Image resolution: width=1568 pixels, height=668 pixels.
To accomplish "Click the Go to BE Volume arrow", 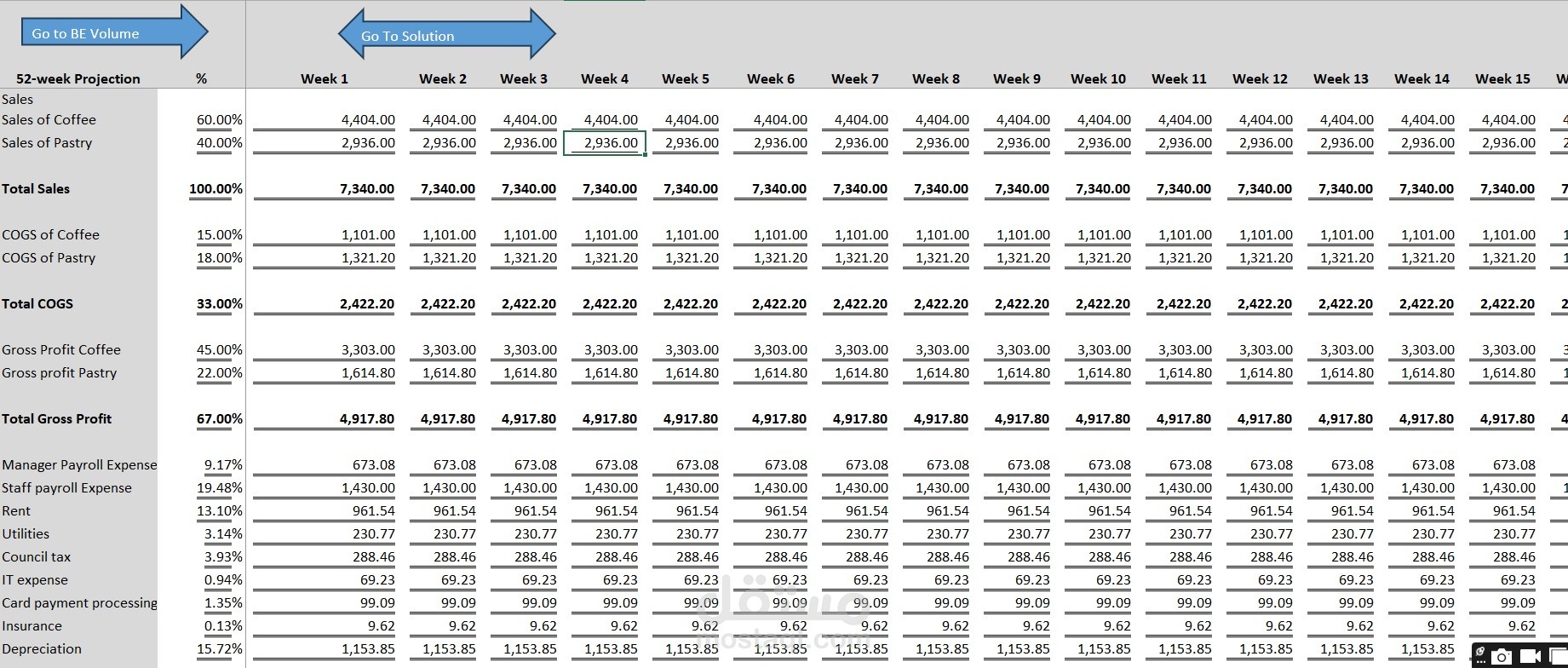I will (x=114, y=32).
